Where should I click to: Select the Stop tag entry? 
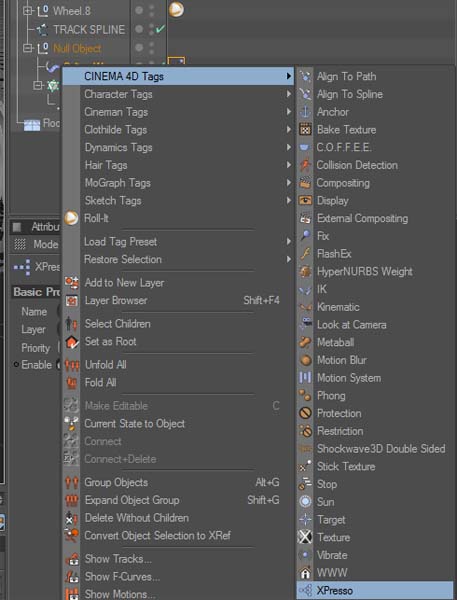click(x=375, y=484)
